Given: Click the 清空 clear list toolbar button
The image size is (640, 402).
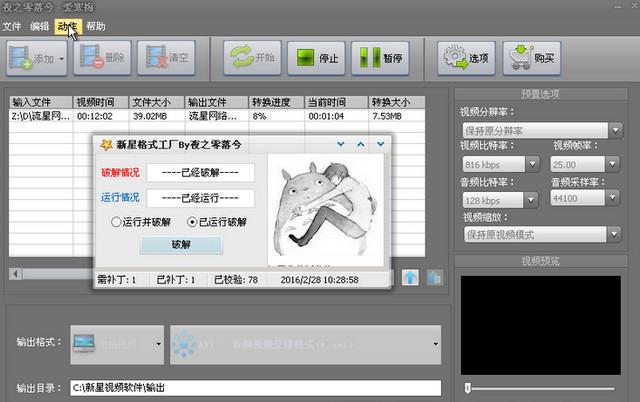Looking at the screenshot, I should click(x=166, y=58).
